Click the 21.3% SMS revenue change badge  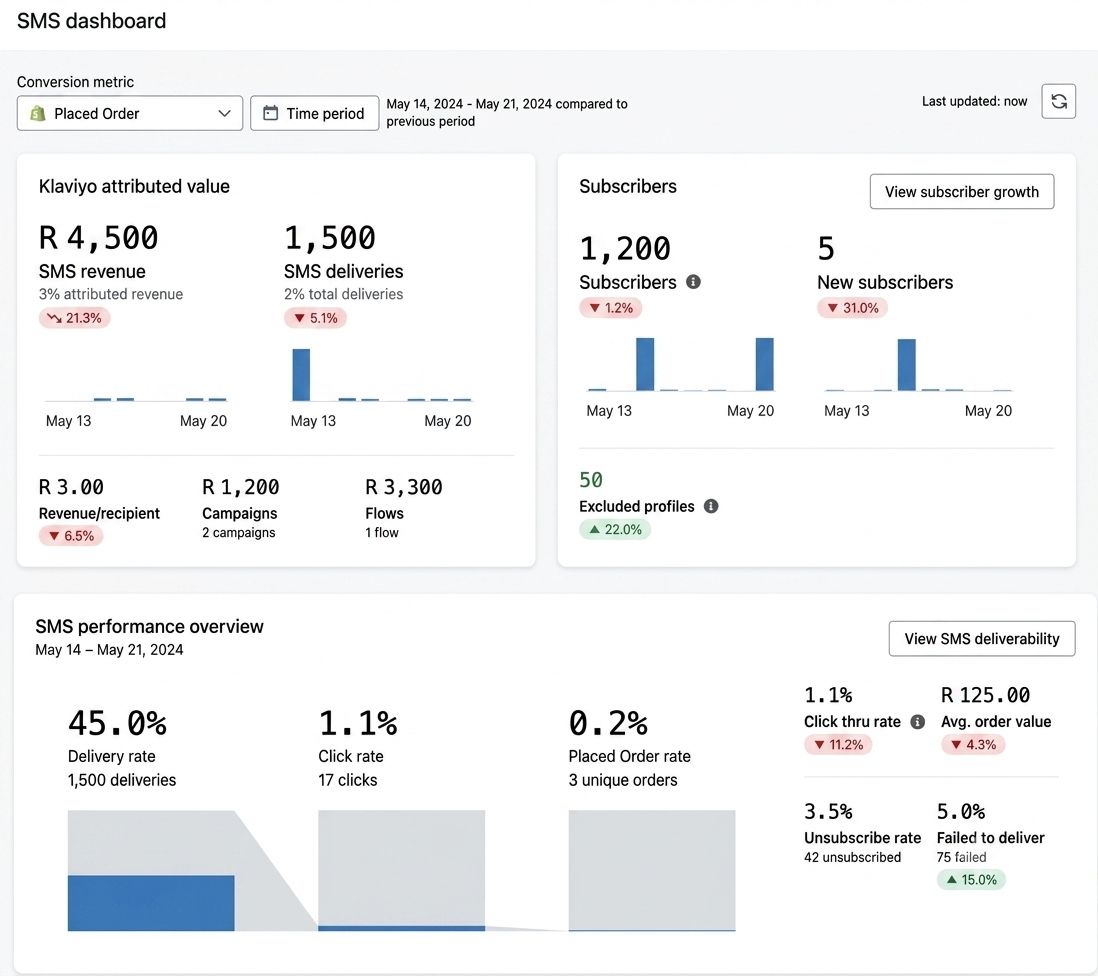[74, 318]
